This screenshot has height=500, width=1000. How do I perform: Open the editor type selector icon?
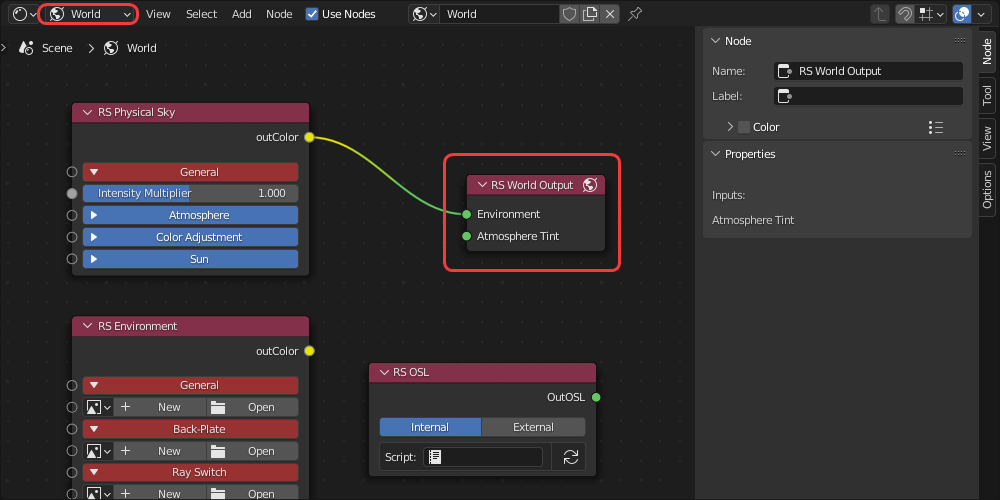coord(24,14)
